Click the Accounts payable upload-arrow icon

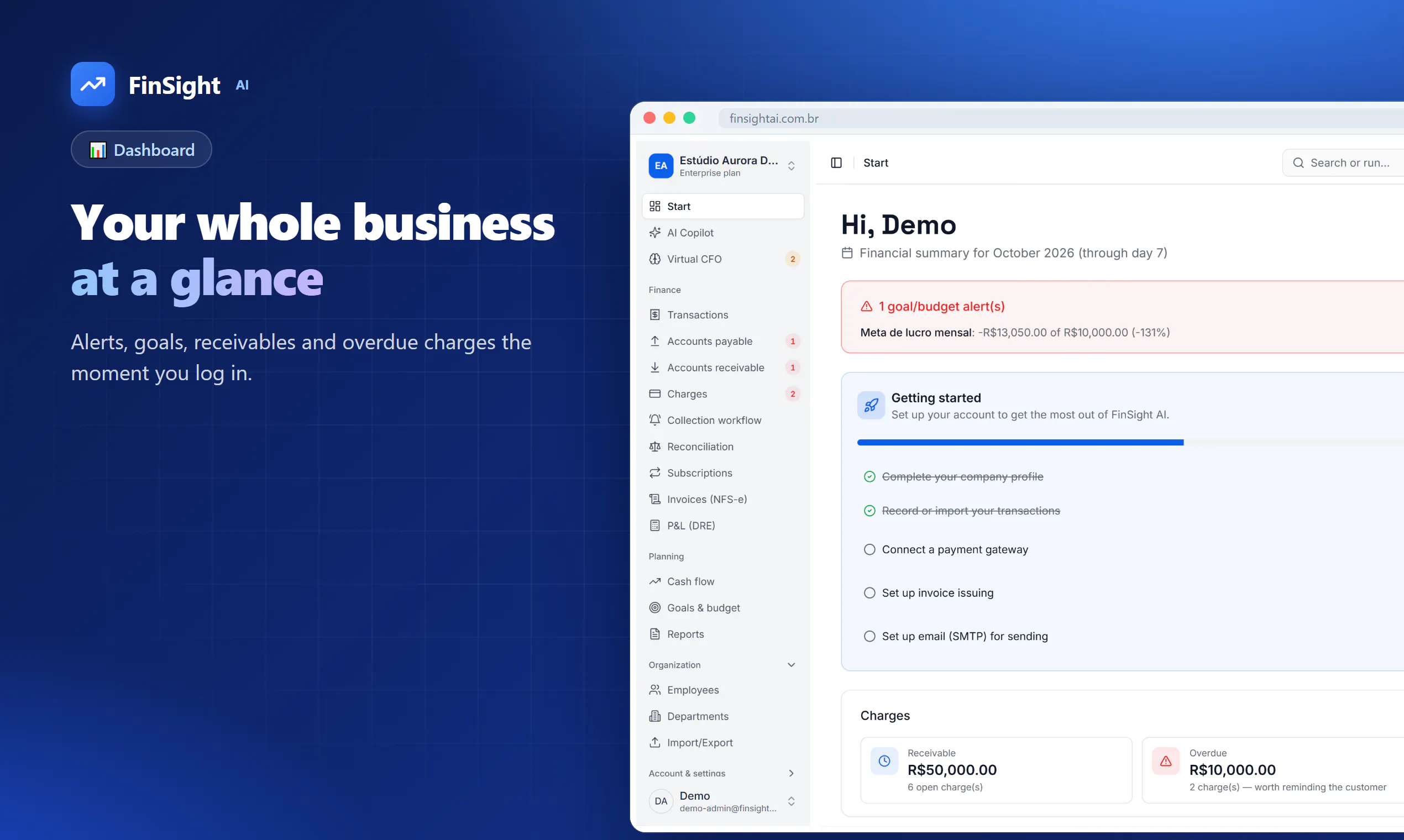[x=655, y=341]
